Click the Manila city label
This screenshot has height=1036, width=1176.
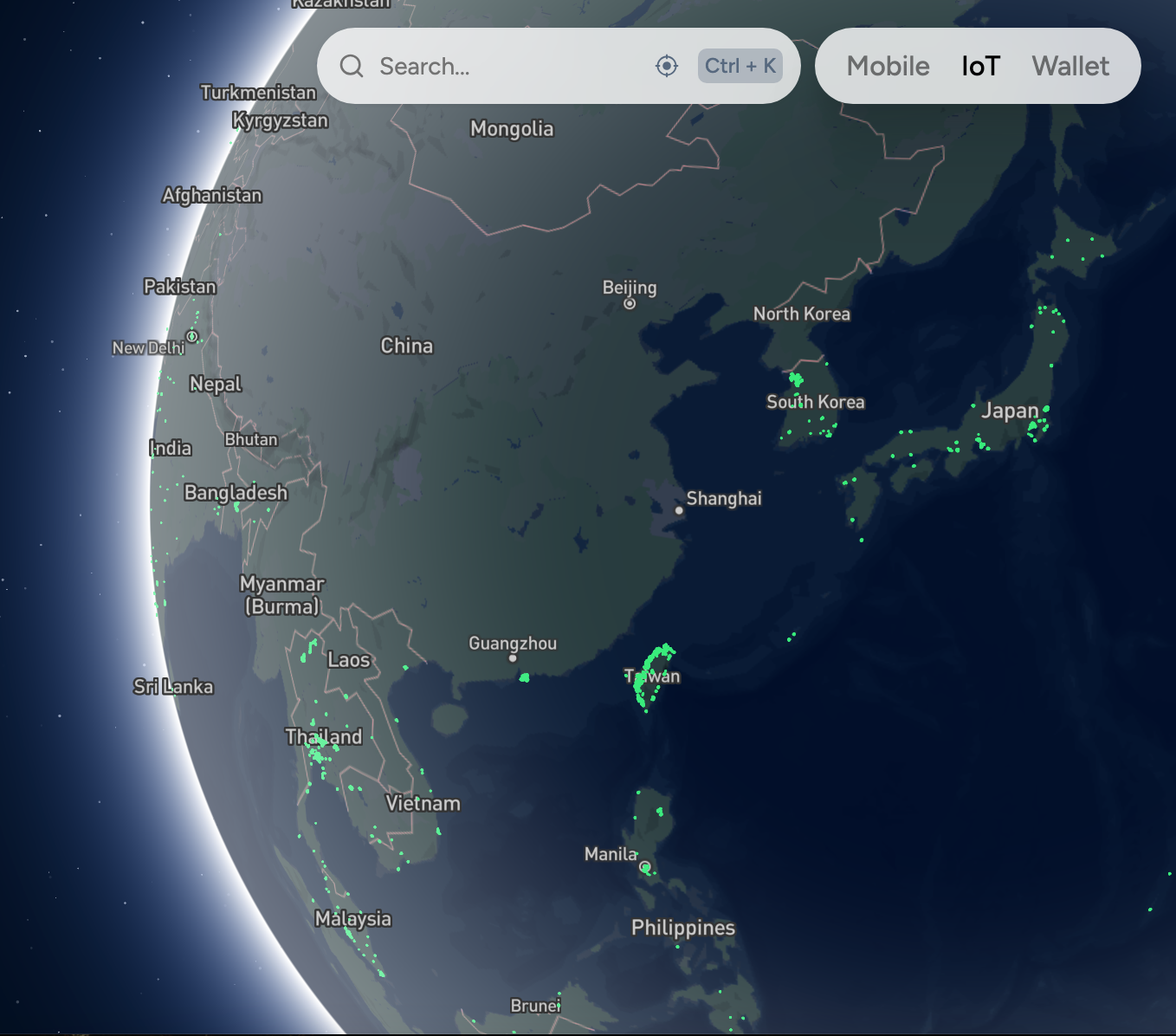click(x=611, y=854)
